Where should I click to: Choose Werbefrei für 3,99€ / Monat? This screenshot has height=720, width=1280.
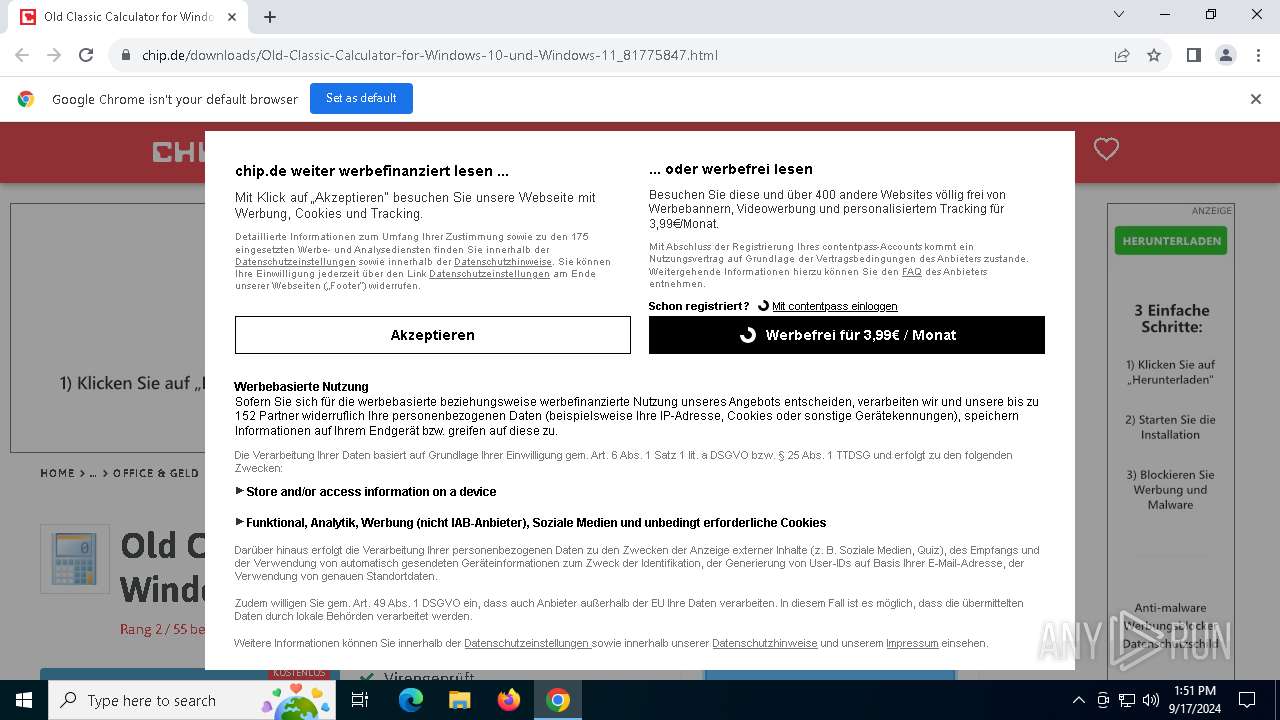pyautogui.click(x=846, y=335)
